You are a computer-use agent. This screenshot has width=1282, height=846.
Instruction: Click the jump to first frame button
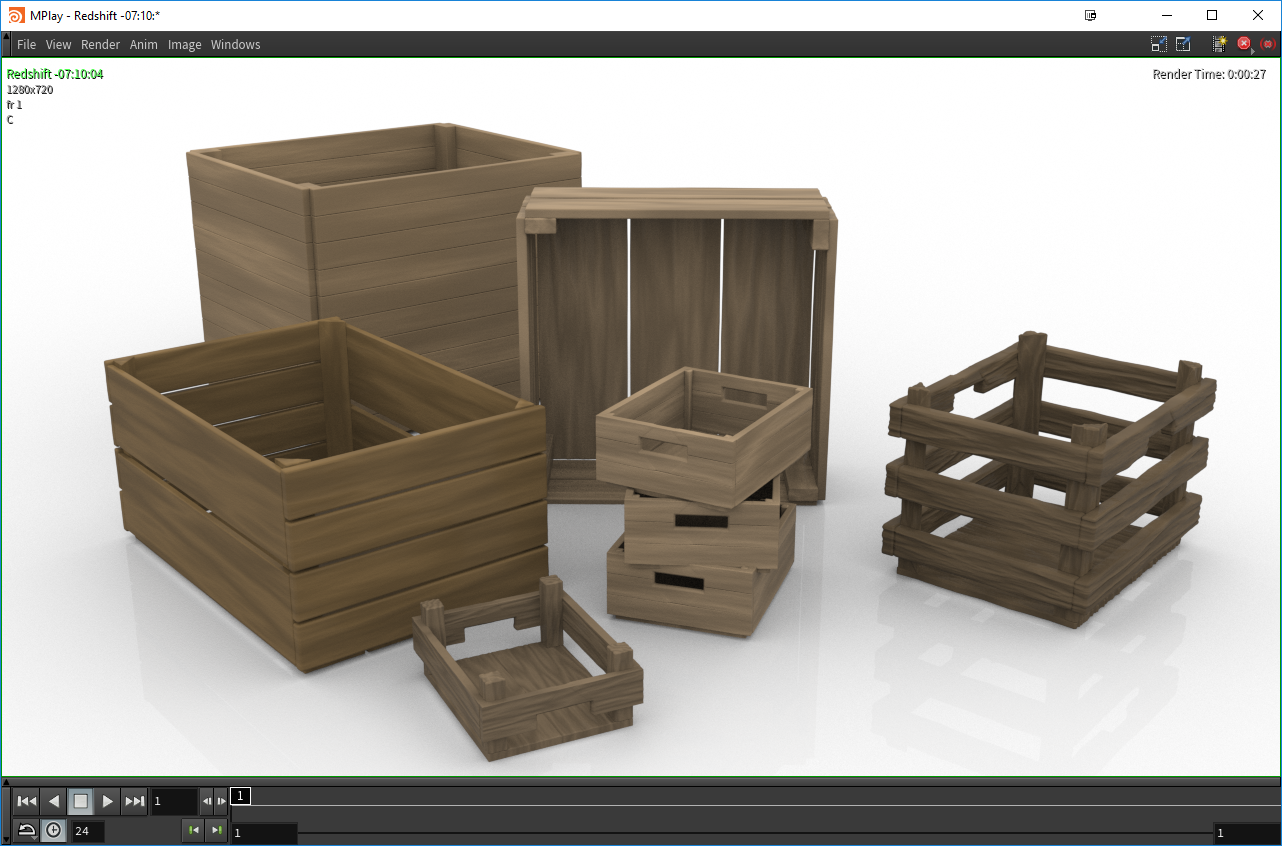click(x=27, y=801)
